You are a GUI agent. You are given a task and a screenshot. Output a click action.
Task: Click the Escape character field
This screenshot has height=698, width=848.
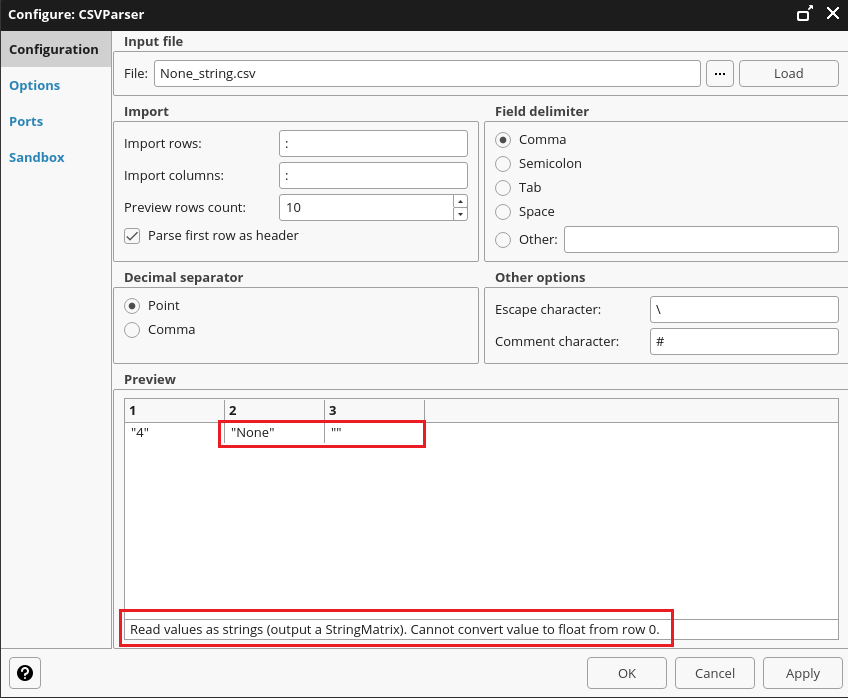click(x=744, y=310)
